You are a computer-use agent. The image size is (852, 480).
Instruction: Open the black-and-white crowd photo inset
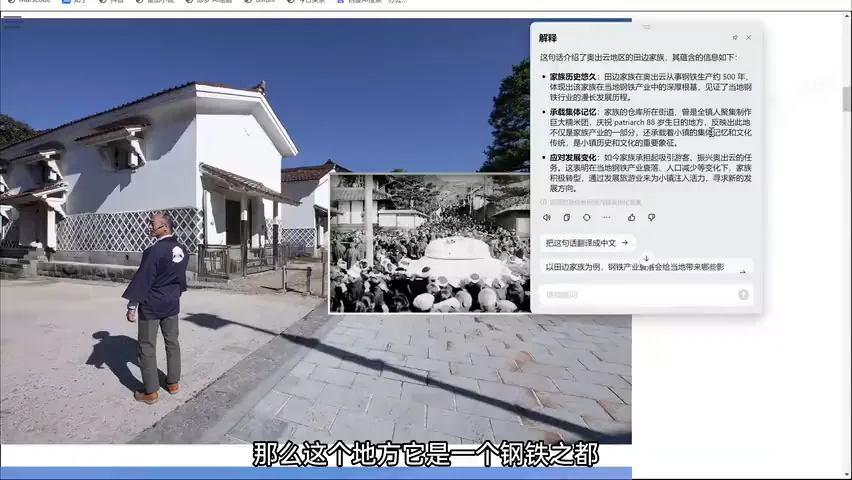[x=430, y=243]
